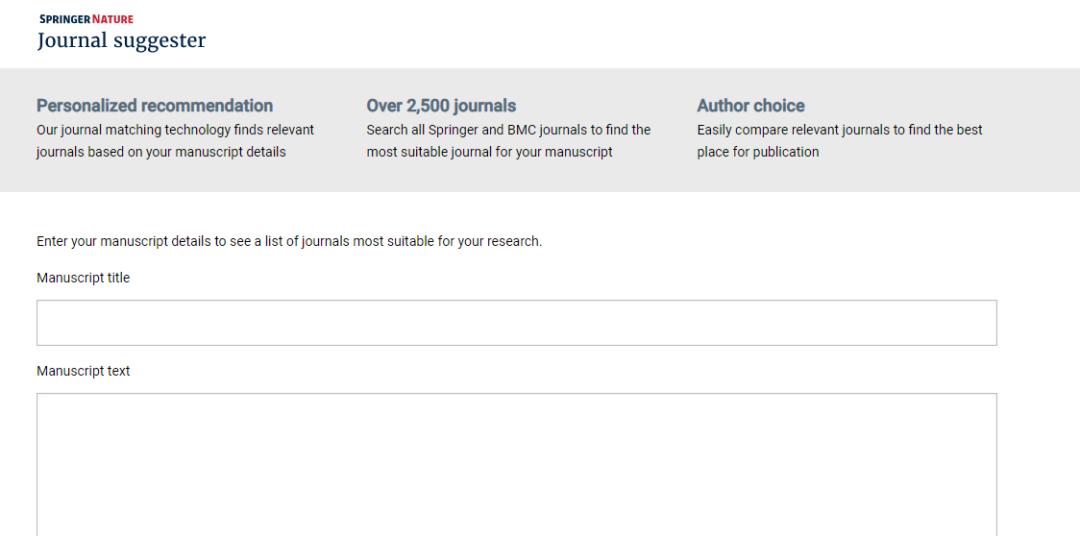The height and width of the screenshot is (536, 1080).
Task: Click the Journal suggester page title
Action: [x=121, y=41]
